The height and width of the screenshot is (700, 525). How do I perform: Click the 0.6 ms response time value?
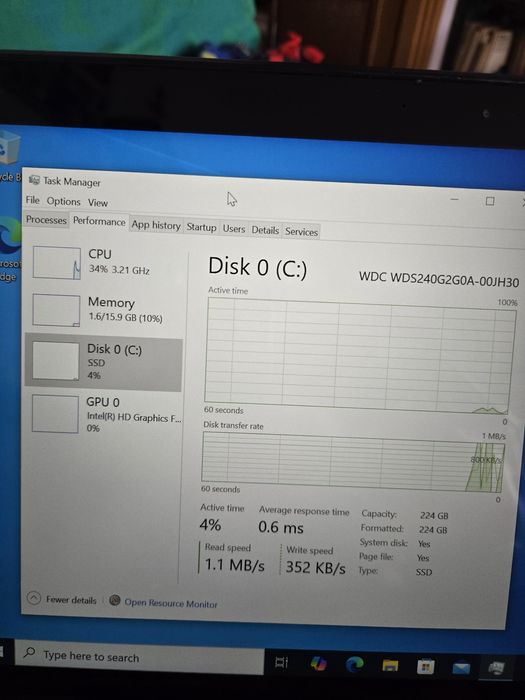click(281, 527)
